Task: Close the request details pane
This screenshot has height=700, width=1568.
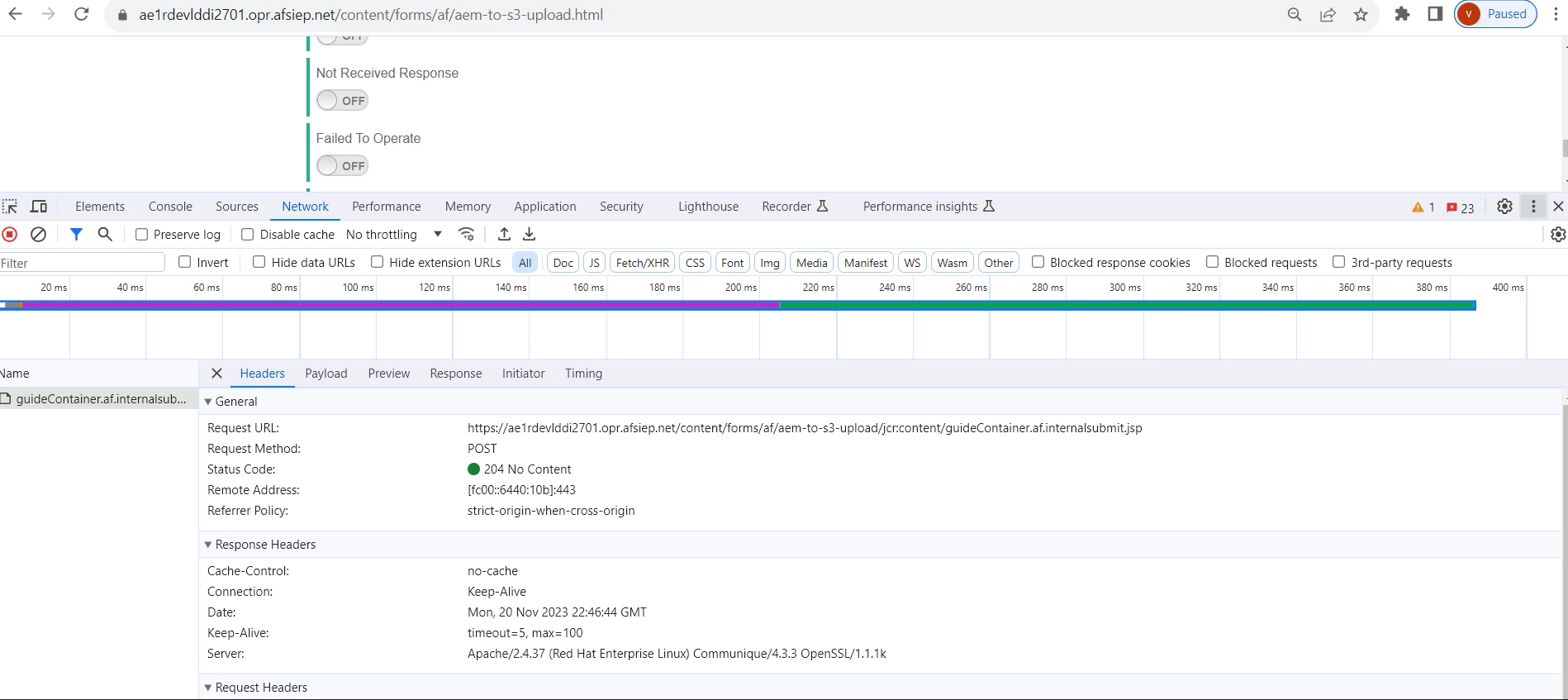Action: (216, 374)
